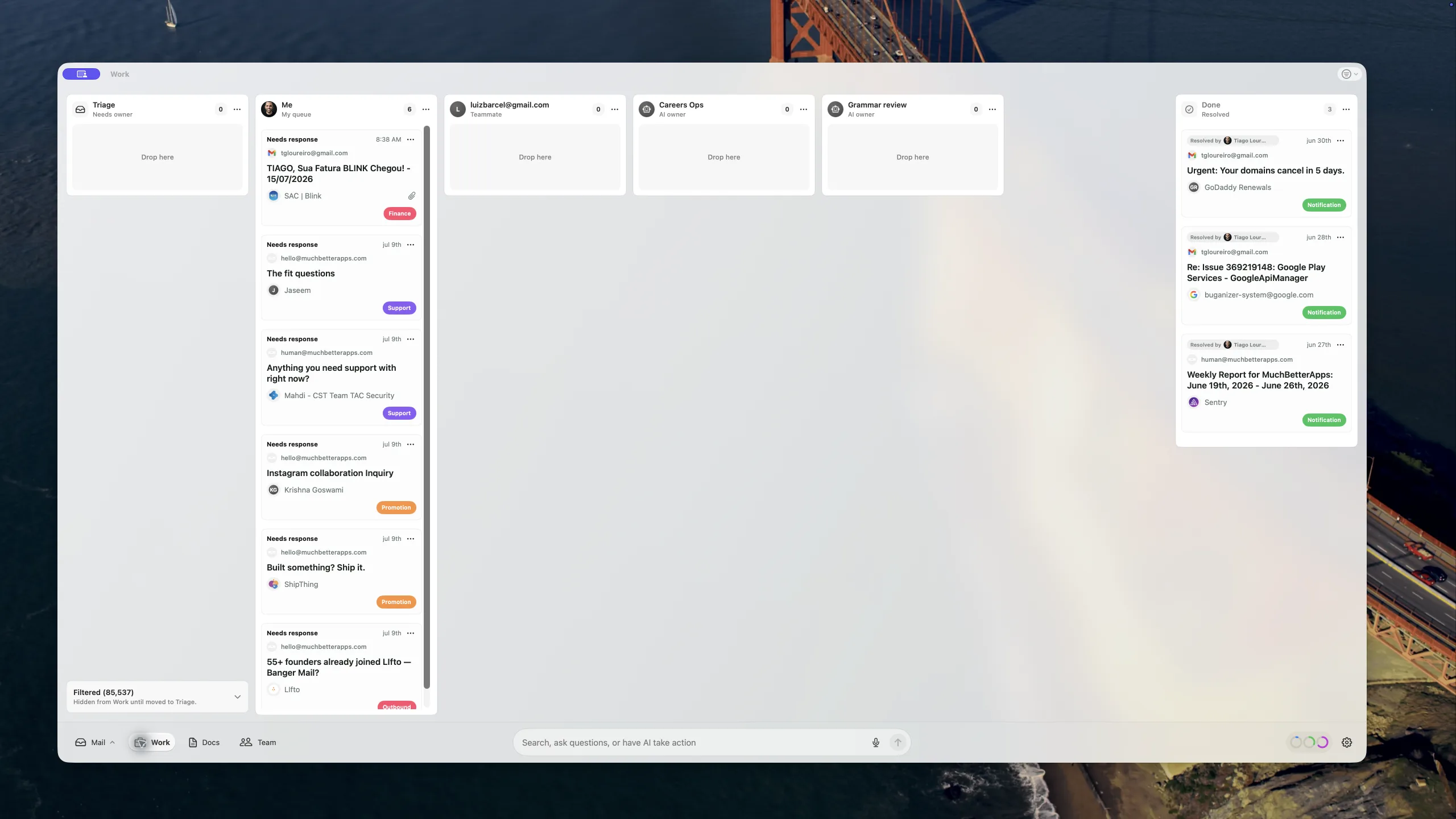This screenshot has height=819, width=1456.
Task: Click the Done checkmark circle icon
Action: point(1189,109)
